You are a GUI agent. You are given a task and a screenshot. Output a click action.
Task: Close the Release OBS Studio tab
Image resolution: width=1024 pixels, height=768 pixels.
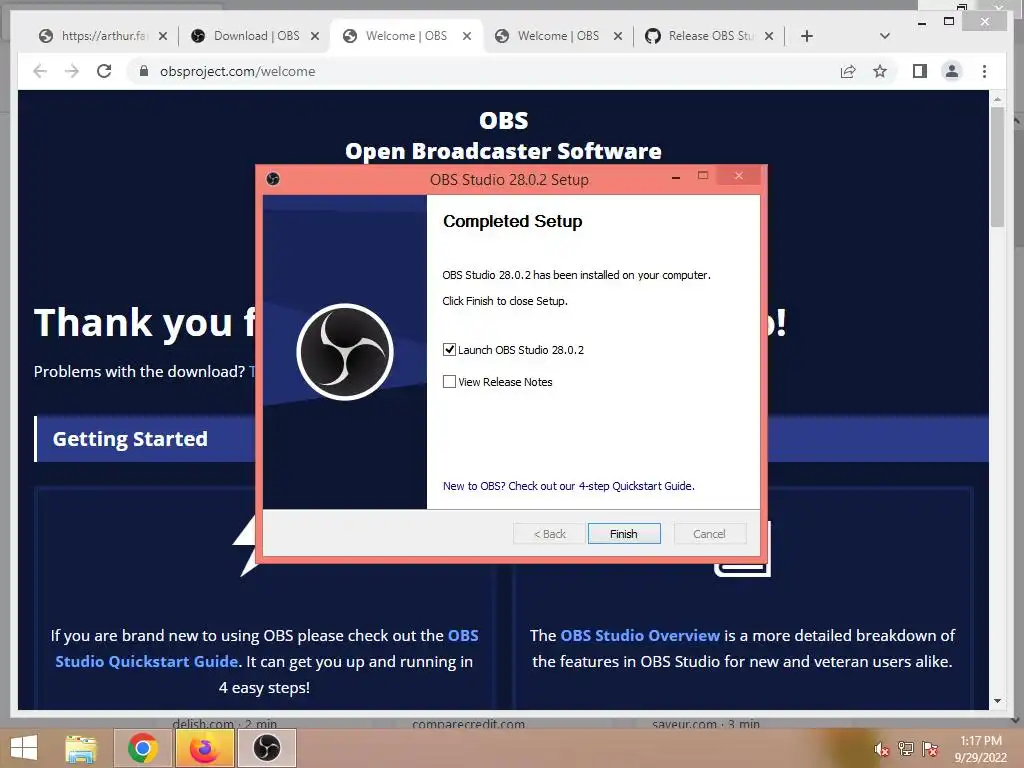pyautogui.click(x=769, y=36)
